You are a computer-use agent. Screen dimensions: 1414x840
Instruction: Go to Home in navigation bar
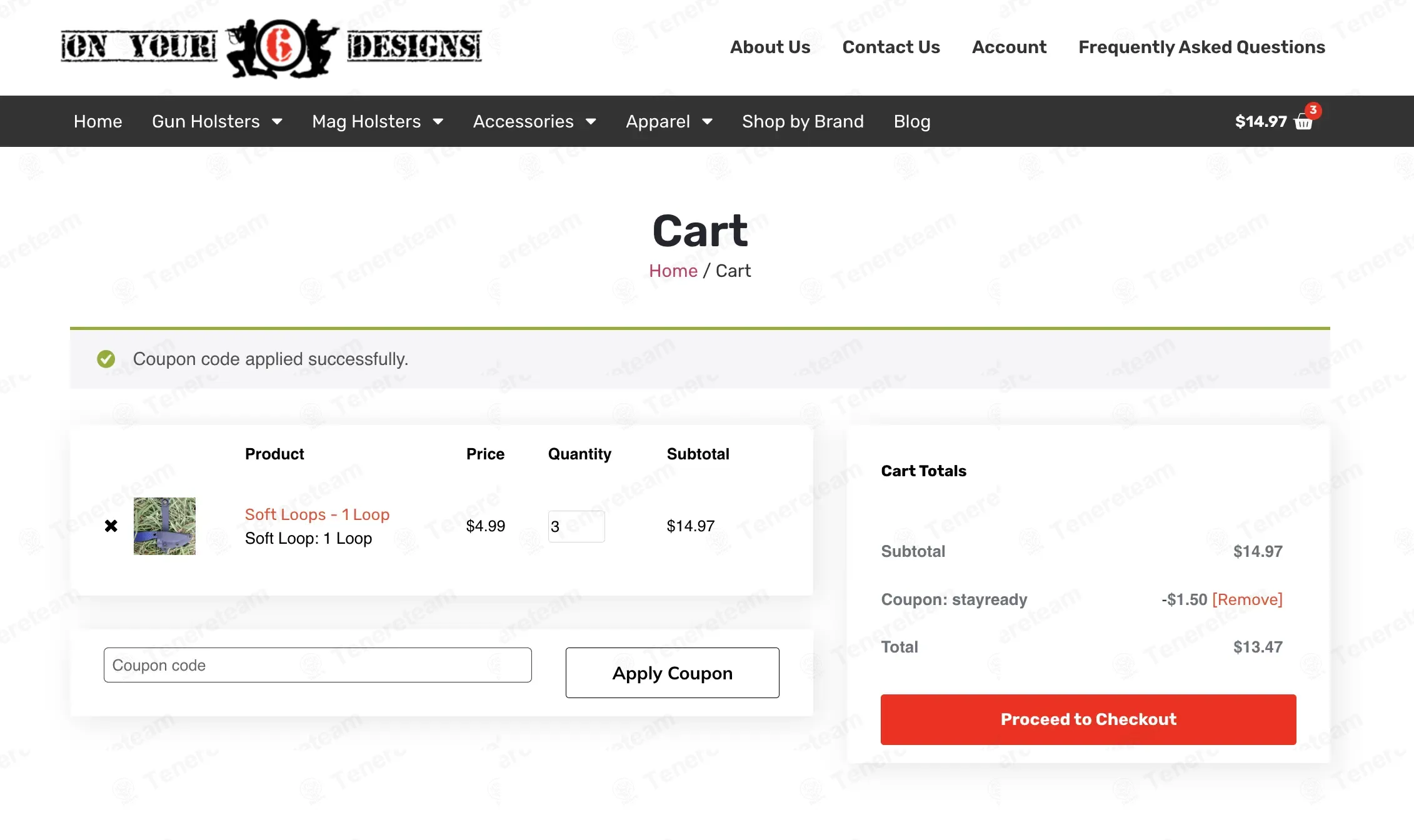tap(98, 121)
